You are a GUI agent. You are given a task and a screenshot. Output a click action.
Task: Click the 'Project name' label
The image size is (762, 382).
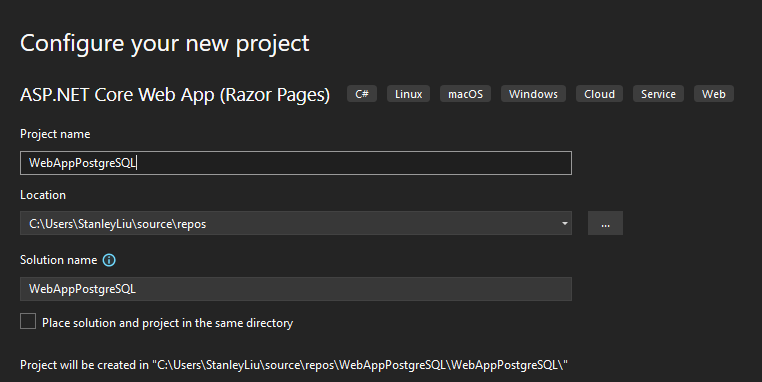(55, 134)
